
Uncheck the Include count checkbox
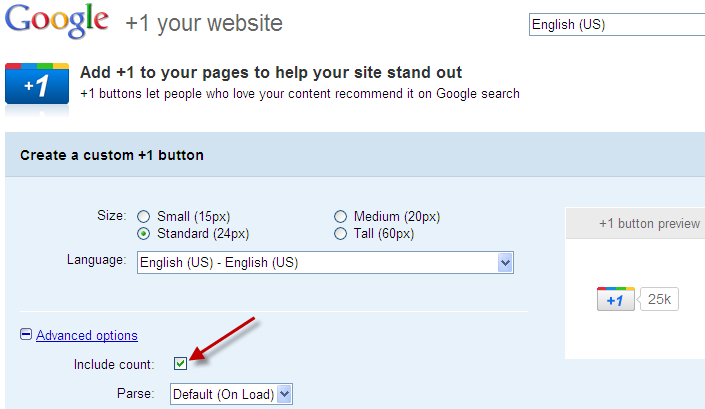coord(181,364)
